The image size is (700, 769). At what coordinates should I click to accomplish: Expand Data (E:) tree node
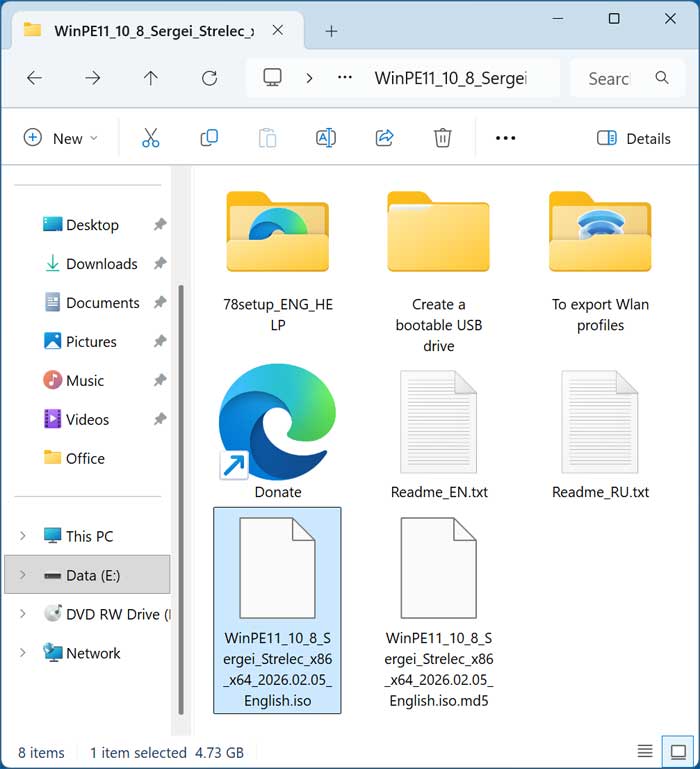tap(23, 575)
